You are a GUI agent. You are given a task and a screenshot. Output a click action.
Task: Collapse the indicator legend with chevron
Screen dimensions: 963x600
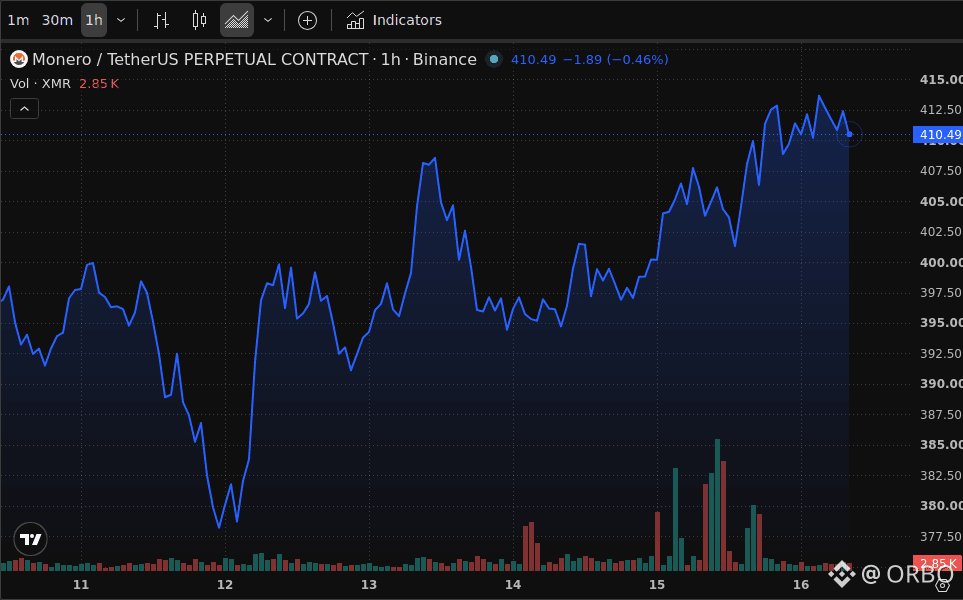[x=25, y=109]
